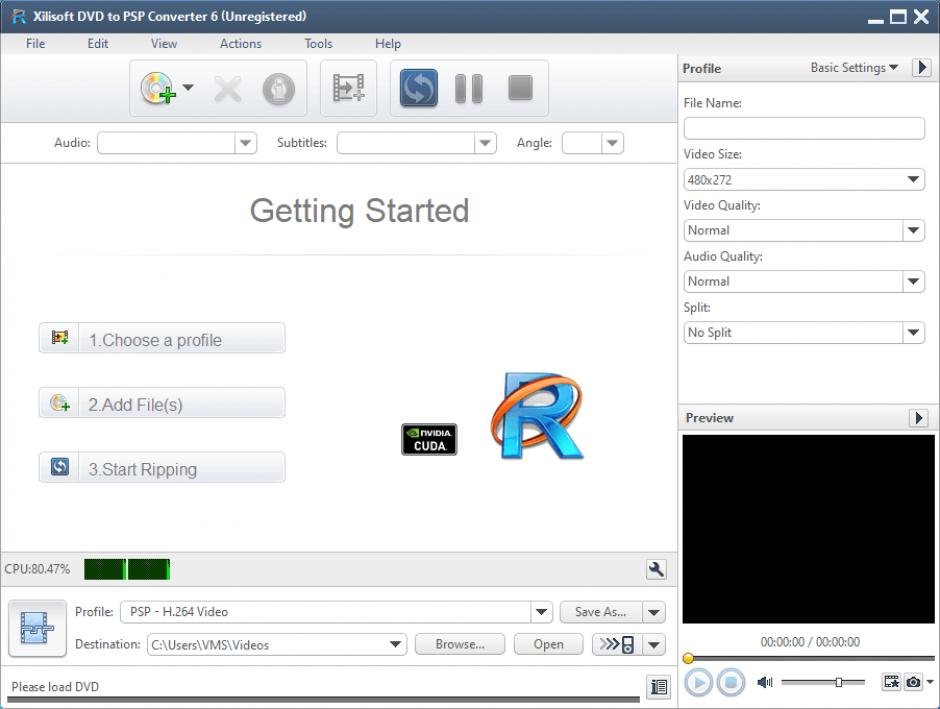The height and width of the screenshot is (709, 940).
Task: Mute with the speaker icon
Action: coord(764,682)
